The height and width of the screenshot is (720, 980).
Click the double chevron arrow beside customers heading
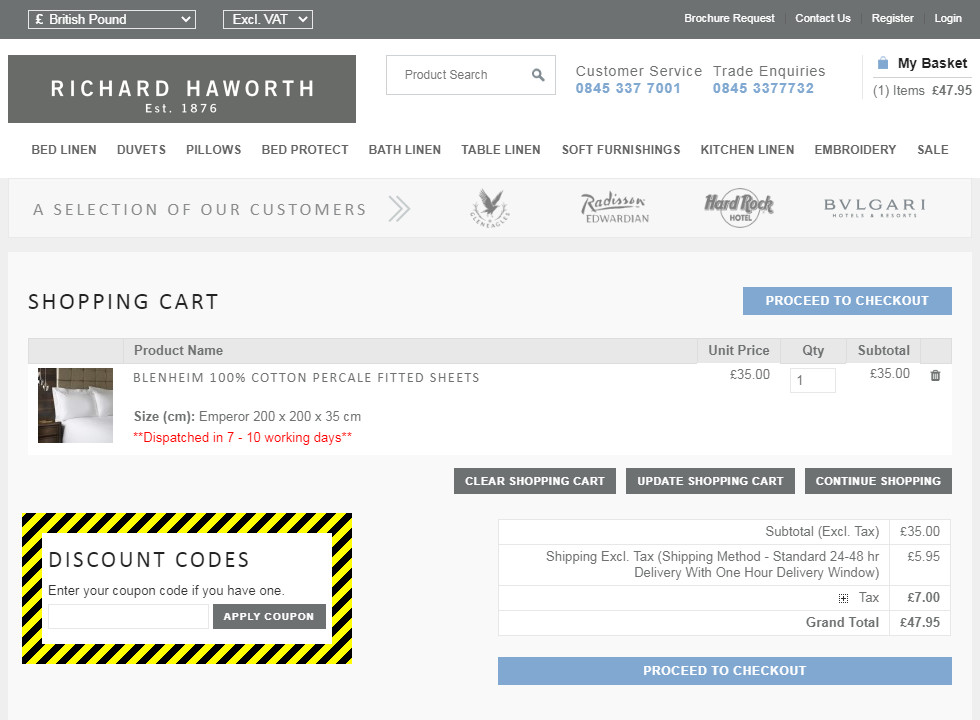point(399,209)
